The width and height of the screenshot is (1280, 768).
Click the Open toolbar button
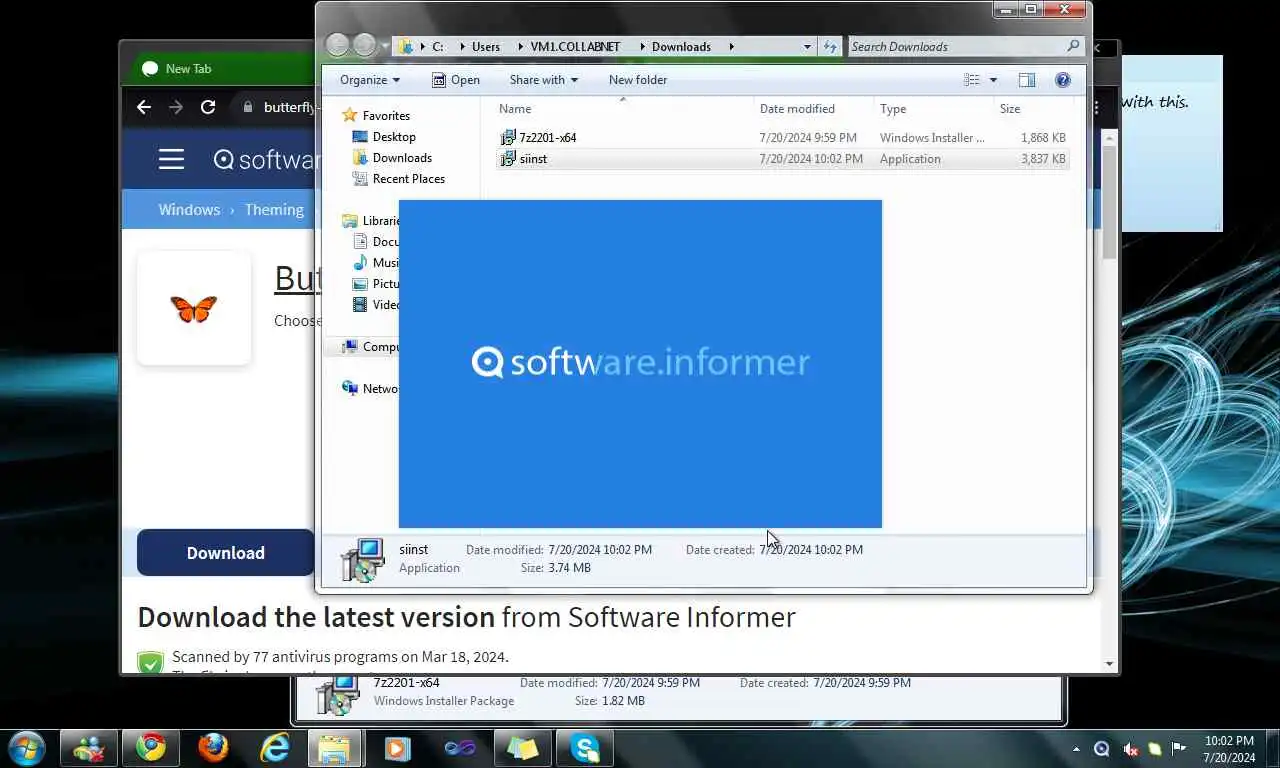pos(455,80)
